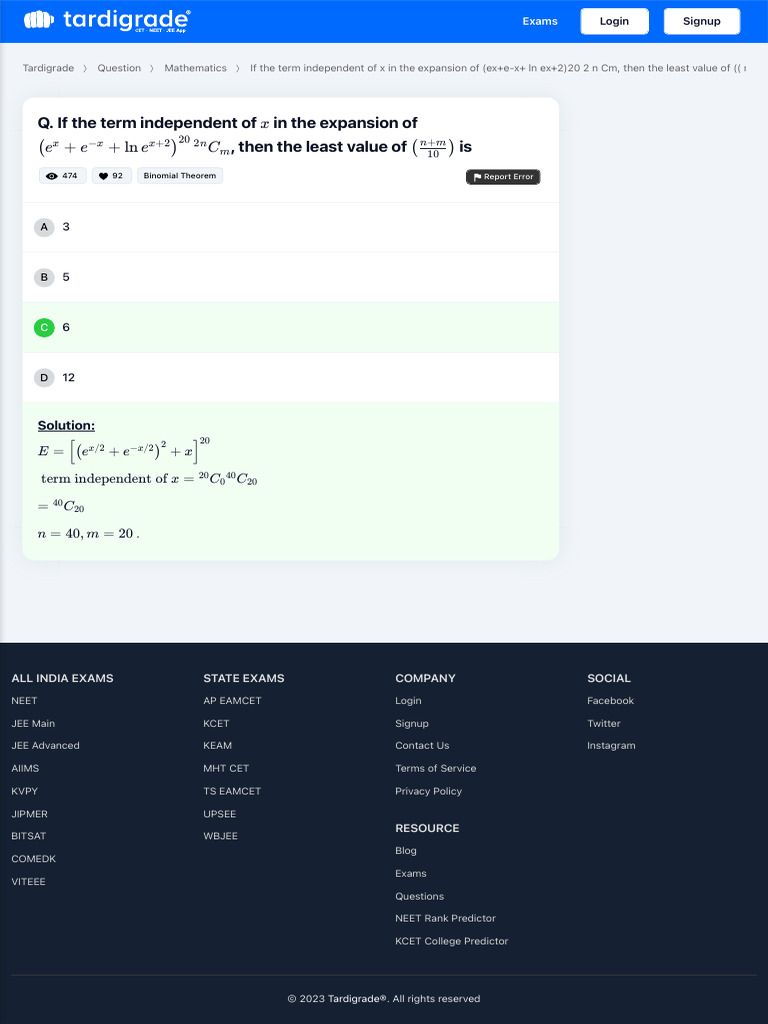The image size is (768, 1024).
Task: Open the Exams menu in header
Action: click(540, 21)
